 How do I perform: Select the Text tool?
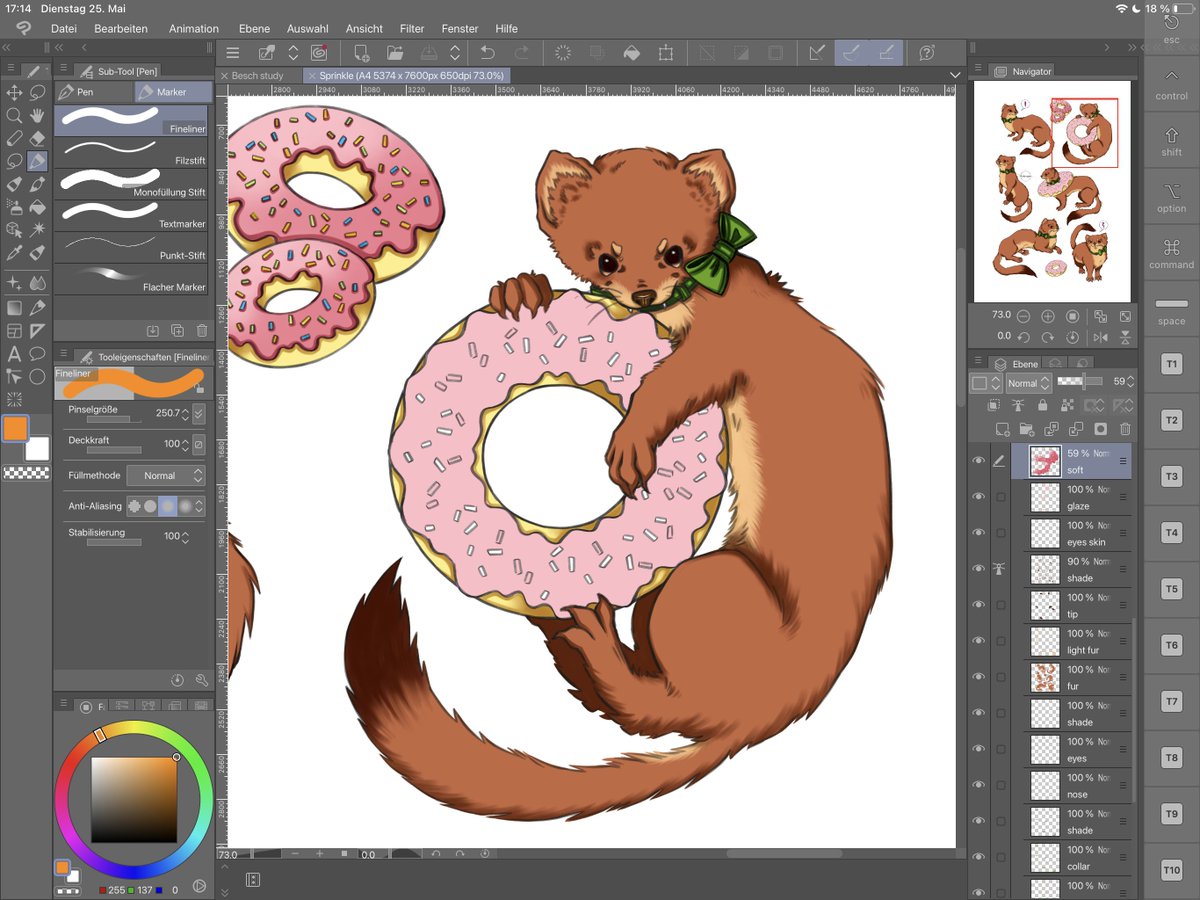(x=14, y=353)
